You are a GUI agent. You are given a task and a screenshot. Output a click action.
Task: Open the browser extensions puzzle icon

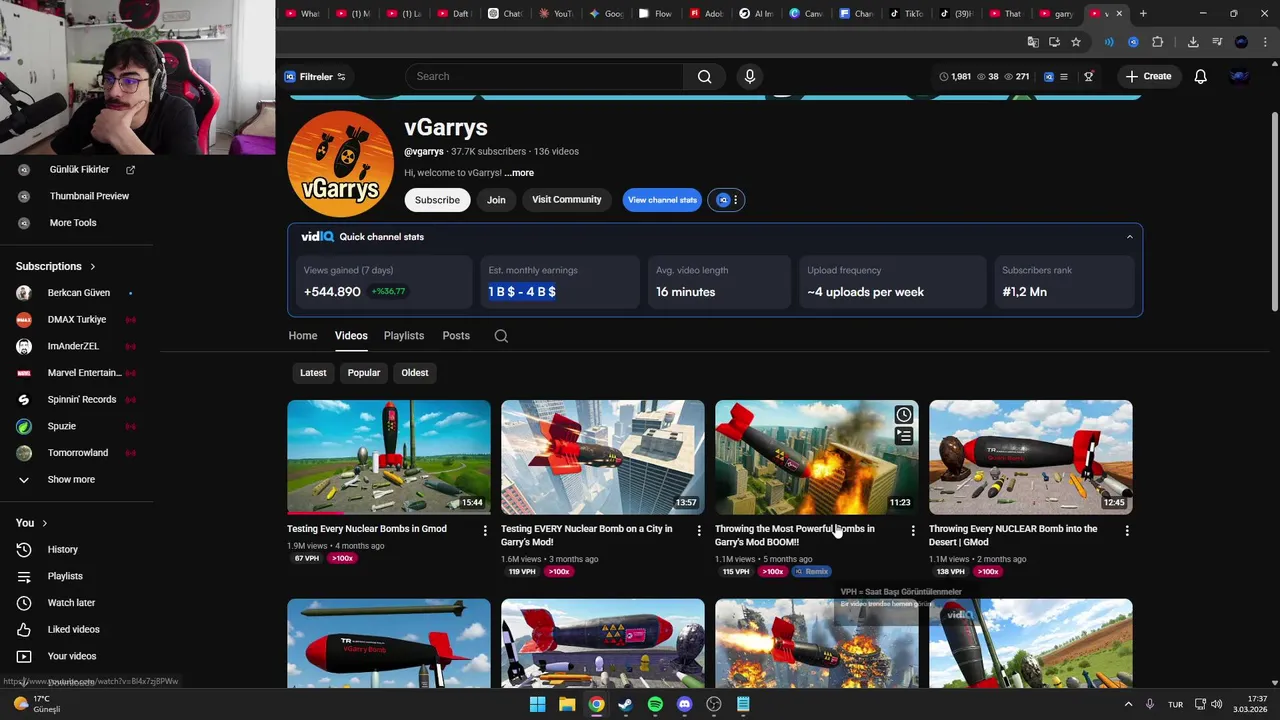click(1157, 42)
